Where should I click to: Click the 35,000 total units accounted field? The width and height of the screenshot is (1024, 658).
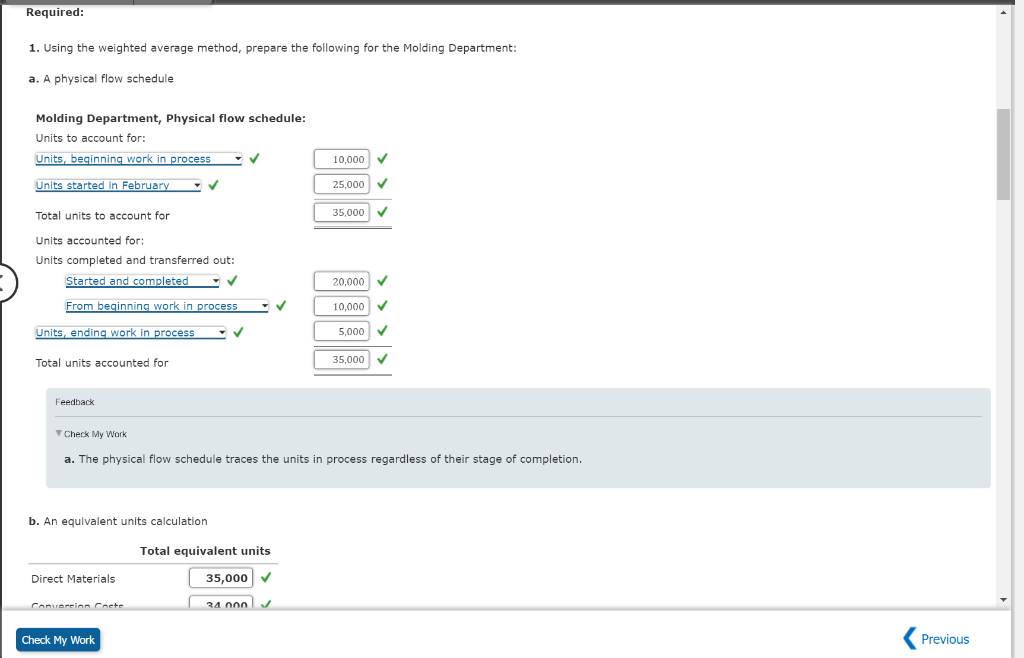pyautogui.click(x=342, y=359)
